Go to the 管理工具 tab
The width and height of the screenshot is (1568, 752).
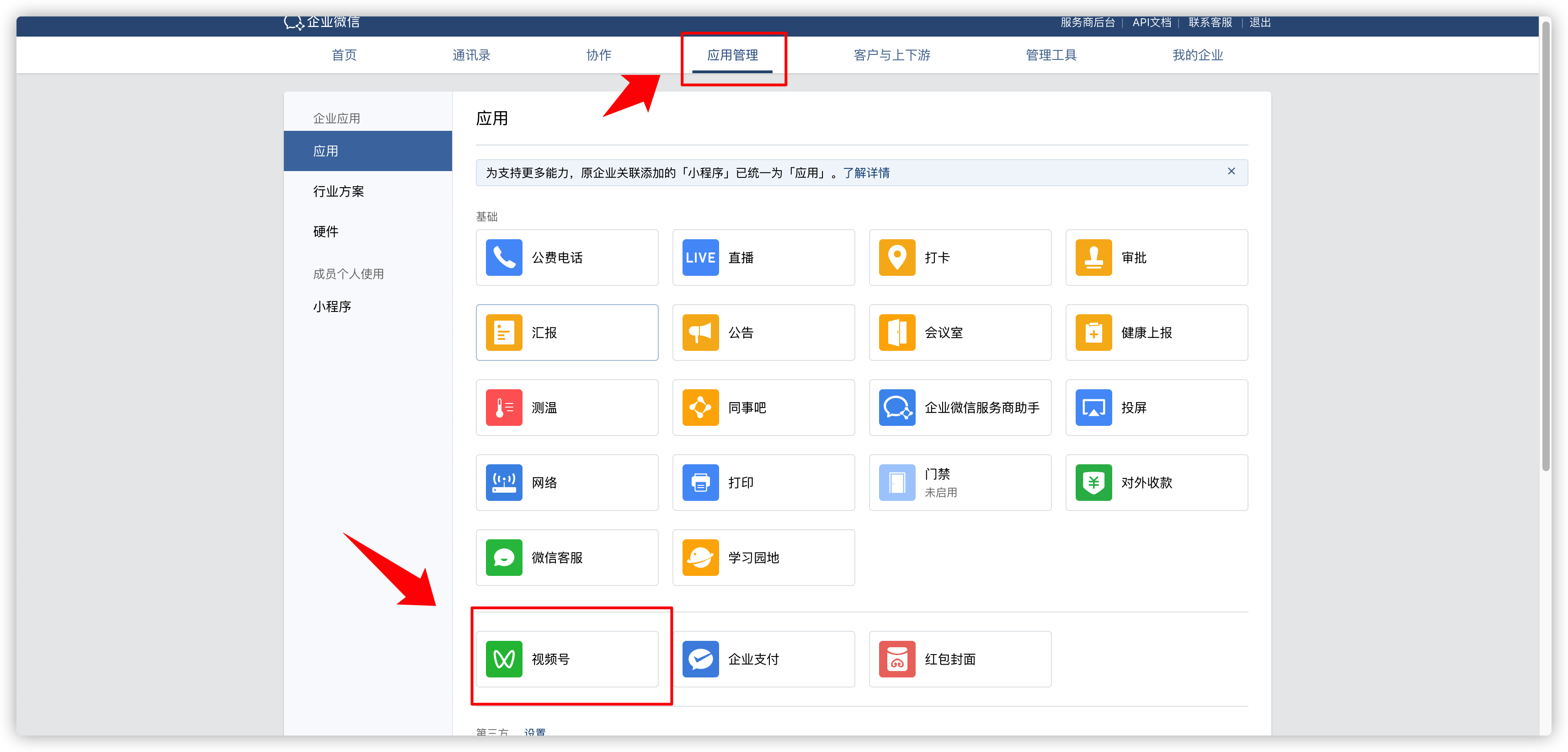[1051, 55]
